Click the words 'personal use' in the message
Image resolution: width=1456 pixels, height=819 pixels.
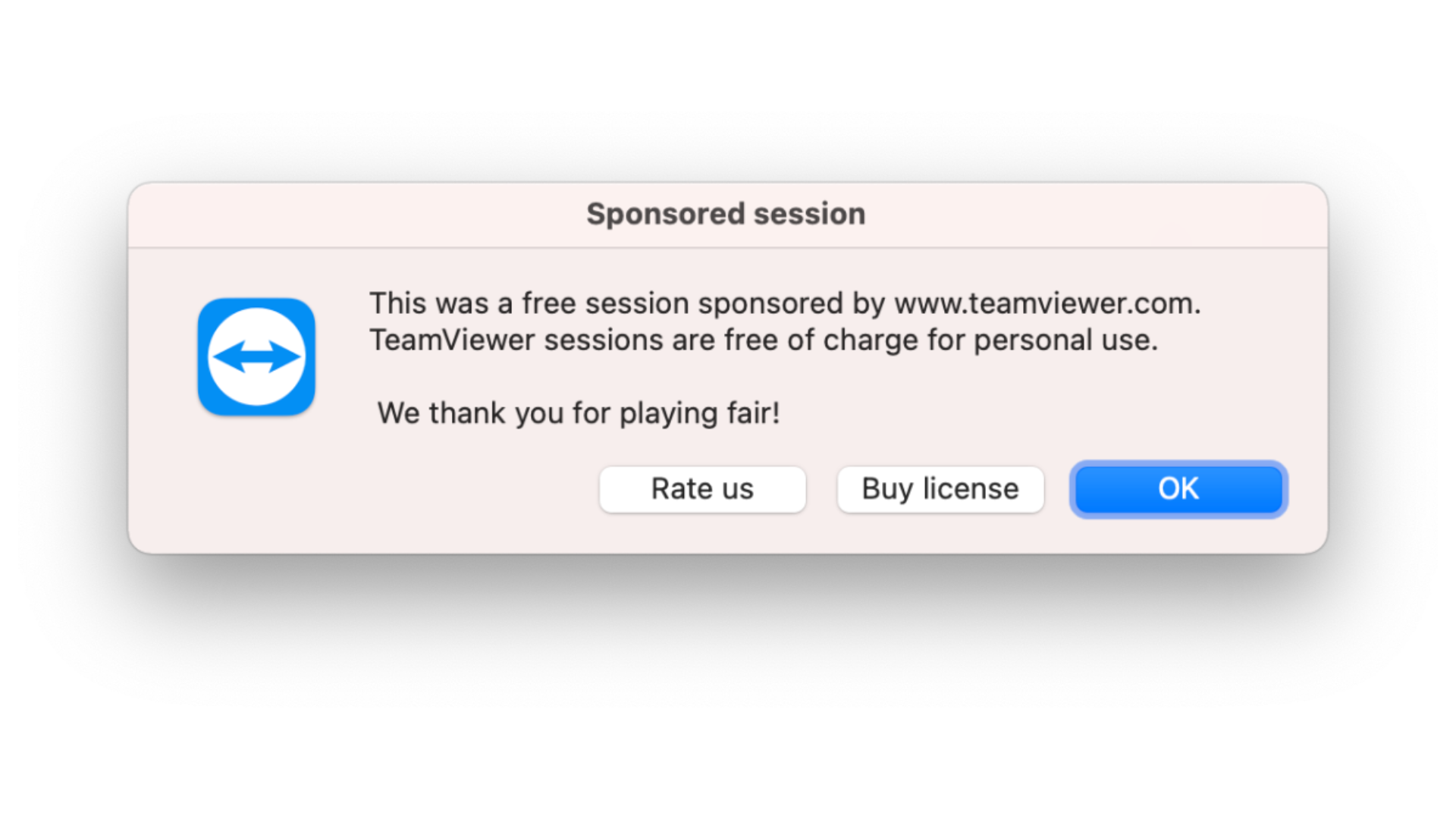tap(1065, 340)
